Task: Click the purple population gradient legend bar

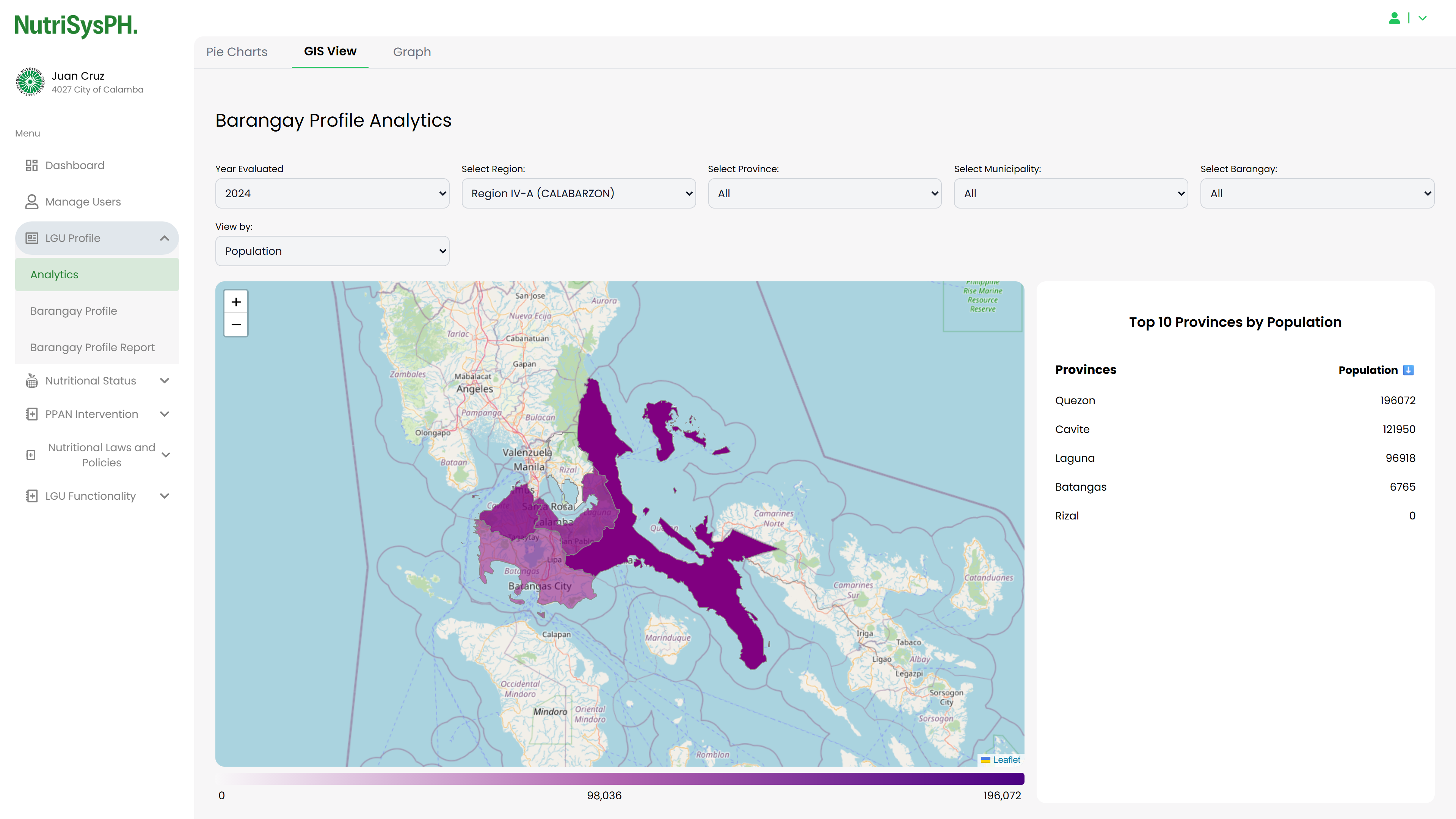Action: (619, 778)
